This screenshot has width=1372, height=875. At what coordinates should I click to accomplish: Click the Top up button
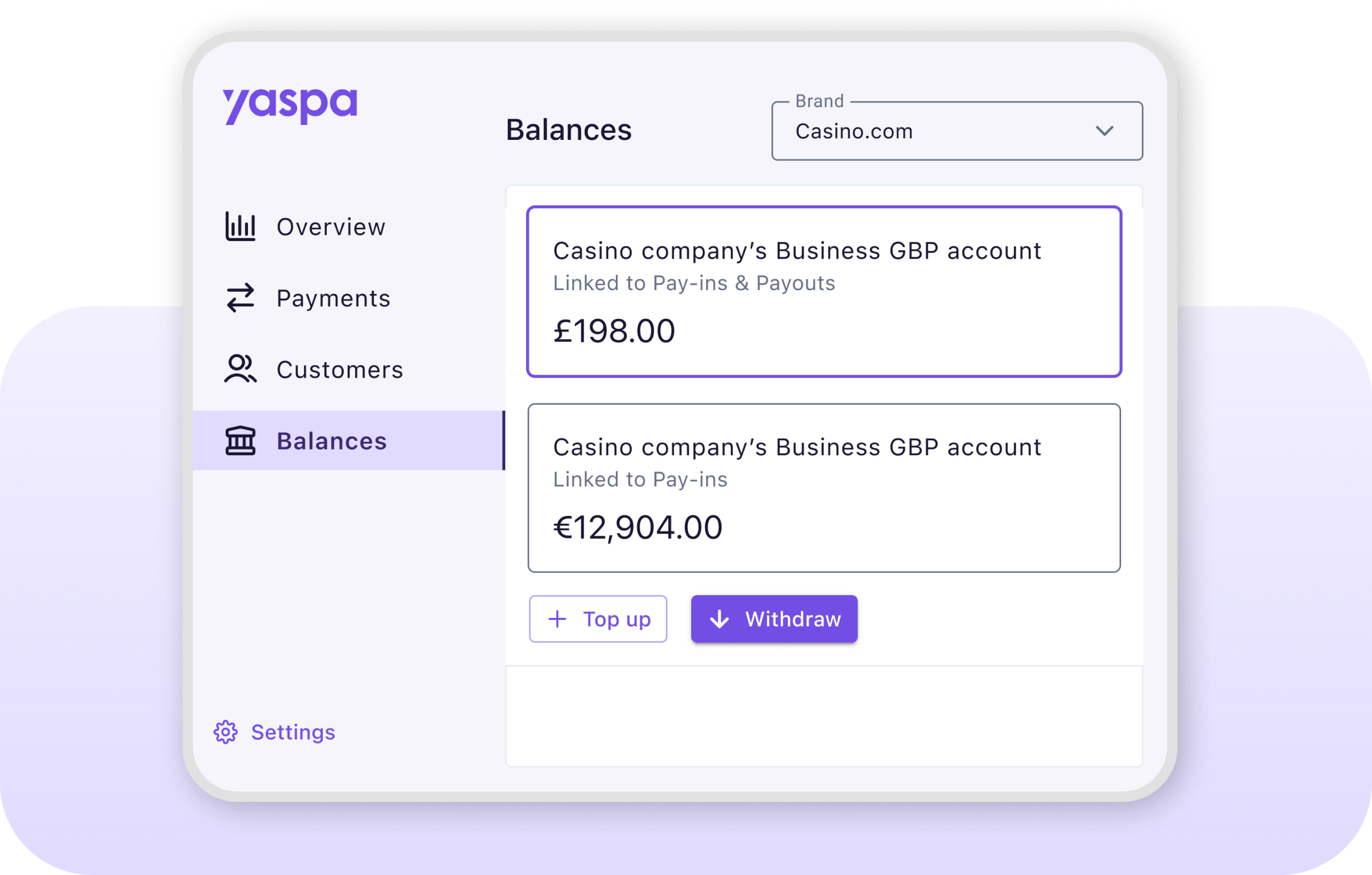pos(598,619)
